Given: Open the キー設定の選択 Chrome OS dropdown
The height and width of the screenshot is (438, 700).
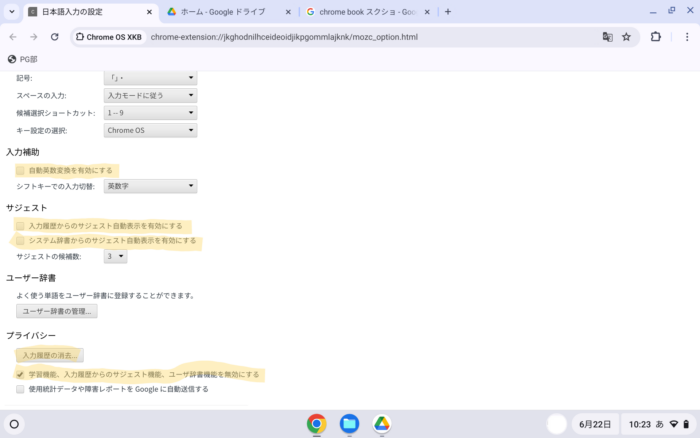Looking at the screenshot, I should (x=150, y=130).
